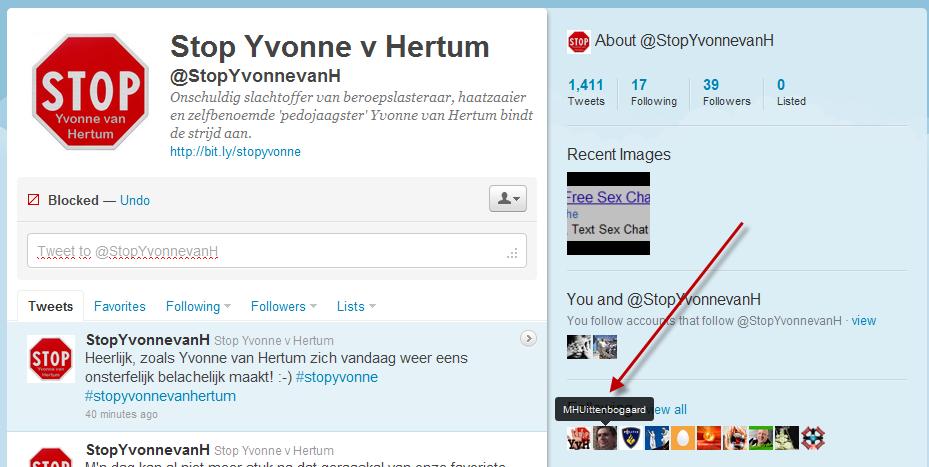Screen dimensions: 929x467
Task: Click first mutual follower avatar (grayscale)
Action: 578,347
